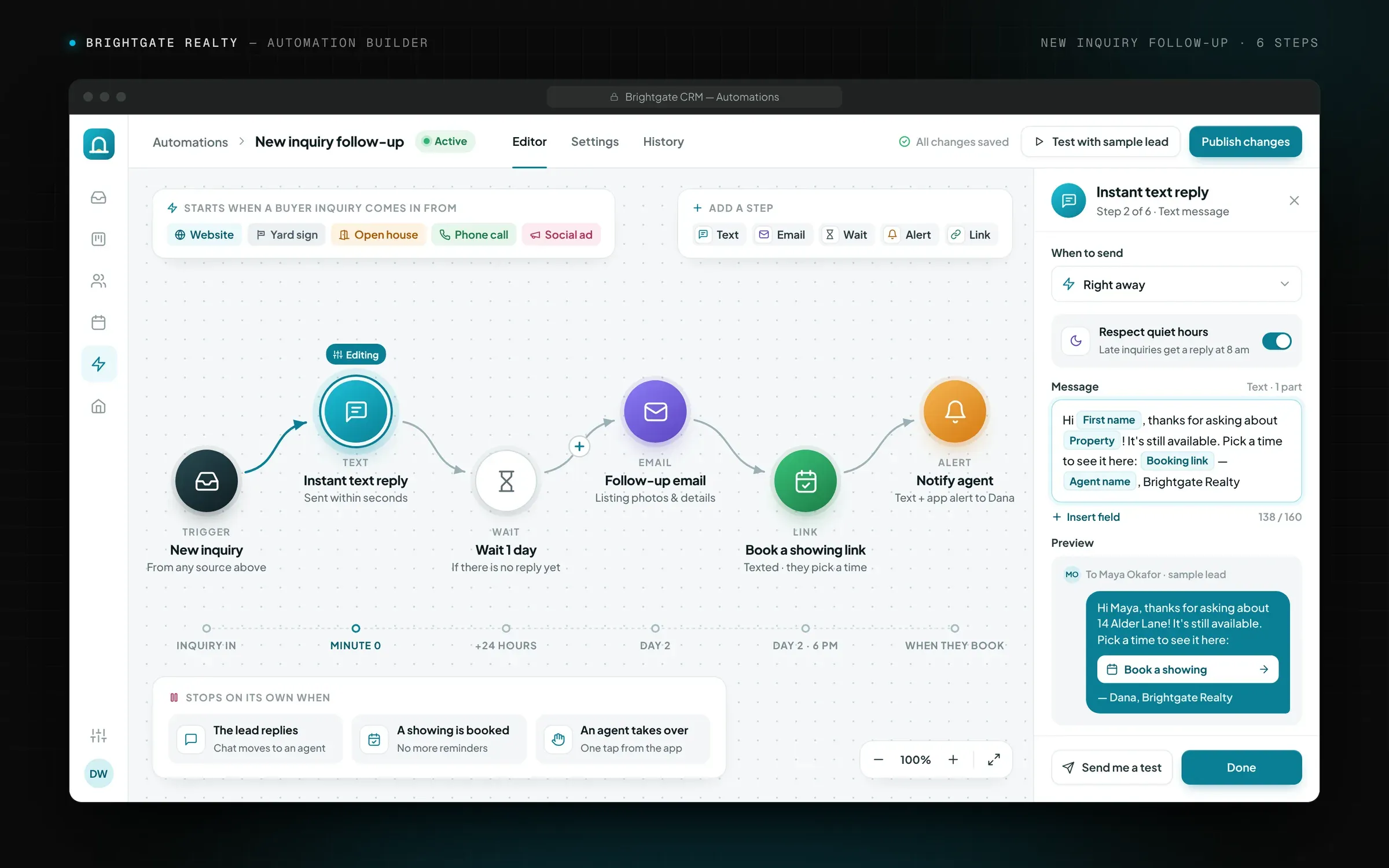Click the Brightgate bell logo
The height and width of the screenshot is (868, 1389).
[x=99, y=144]
